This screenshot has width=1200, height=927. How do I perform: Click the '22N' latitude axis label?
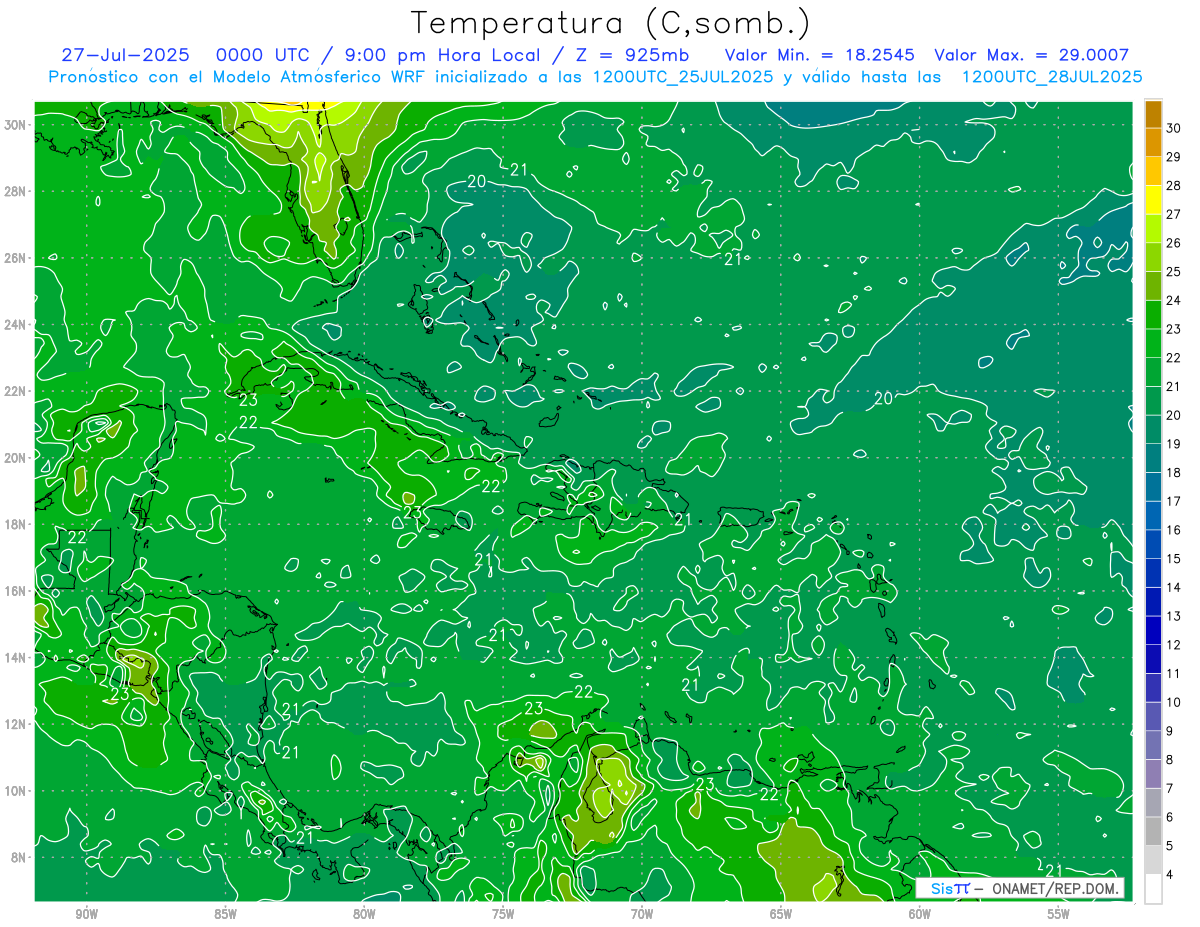(16, 391)
